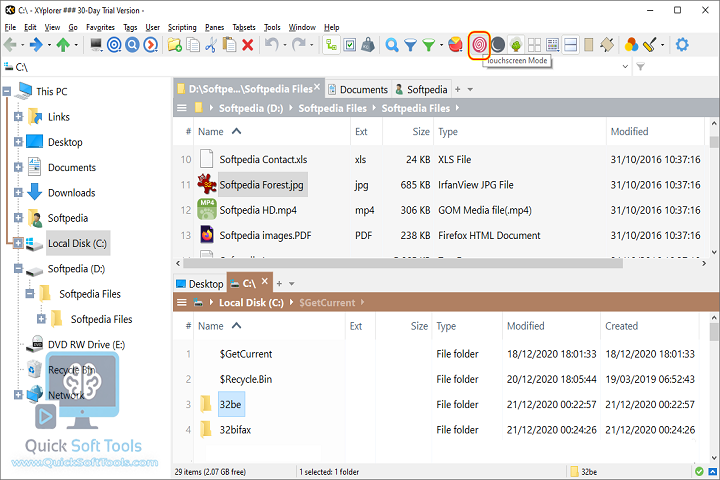The image size is (720, 480).
Task: Click Local Disk (C:) breadcrumb
Action: point(251,303)
